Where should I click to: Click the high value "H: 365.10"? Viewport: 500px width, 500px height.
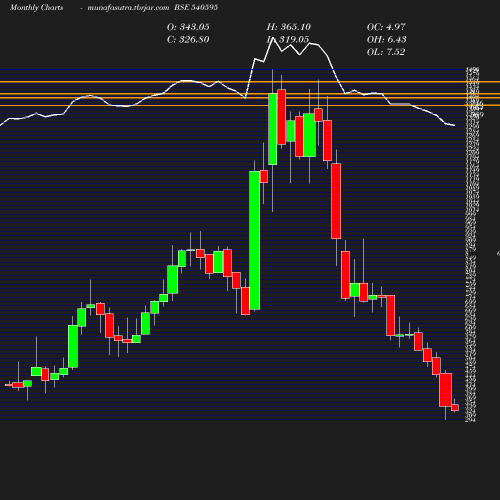(x=289, y=27)
